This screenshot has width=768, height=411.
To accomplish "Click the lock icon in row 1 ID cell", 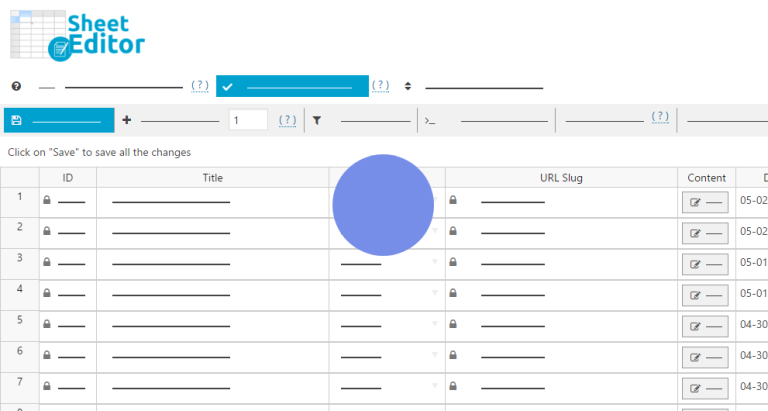I will pyautogui.click(x=47, y=200).
